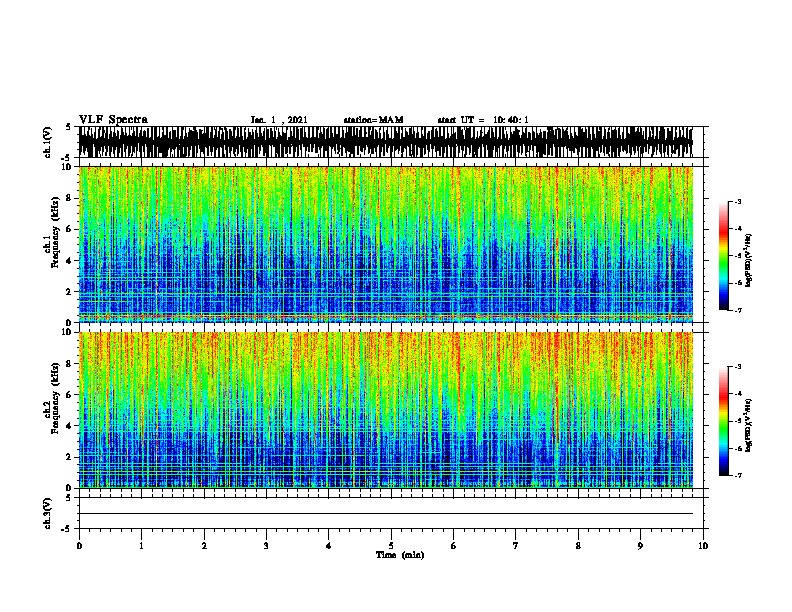792x612 pixels.
Task: Click the 6 kHz tick on ch.1 frequency axis
Action: (70, 229)
